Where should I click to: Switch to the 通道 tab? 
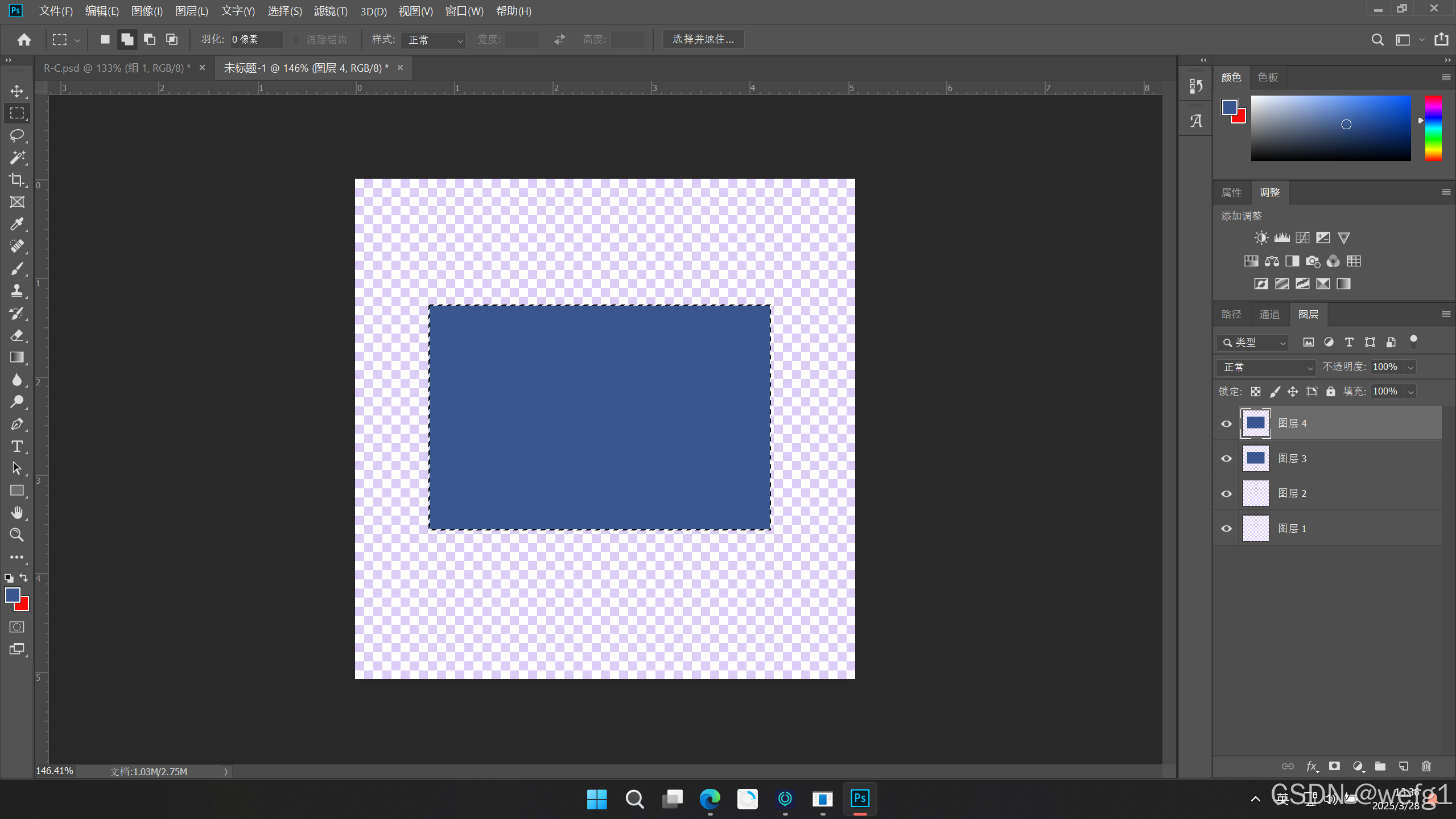point(1269,314)
